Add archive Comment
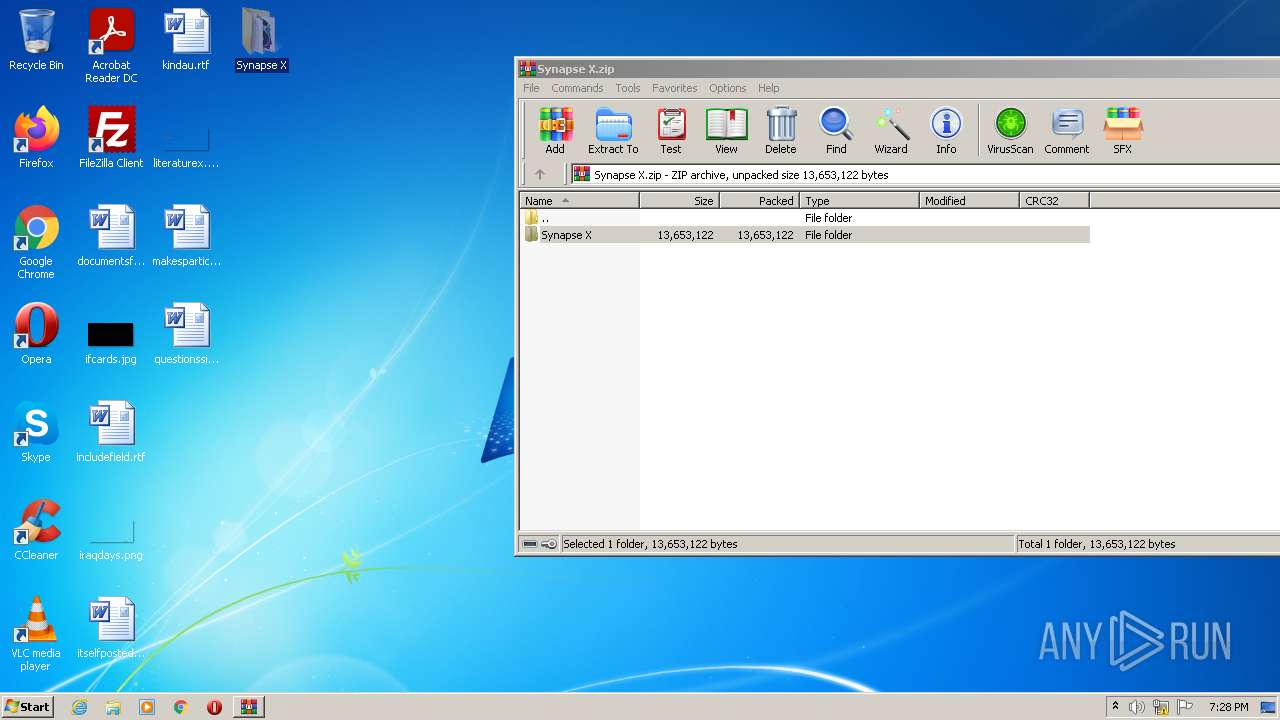 (1067, 131)
